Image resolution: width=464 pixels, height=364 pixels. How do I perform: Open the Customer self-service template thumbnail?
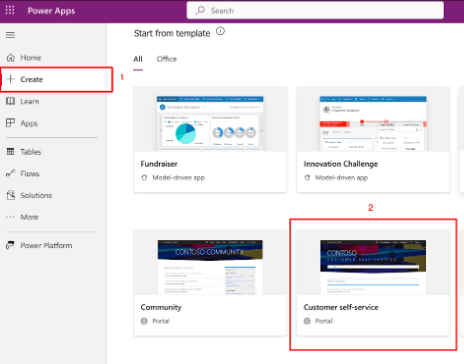373,267
